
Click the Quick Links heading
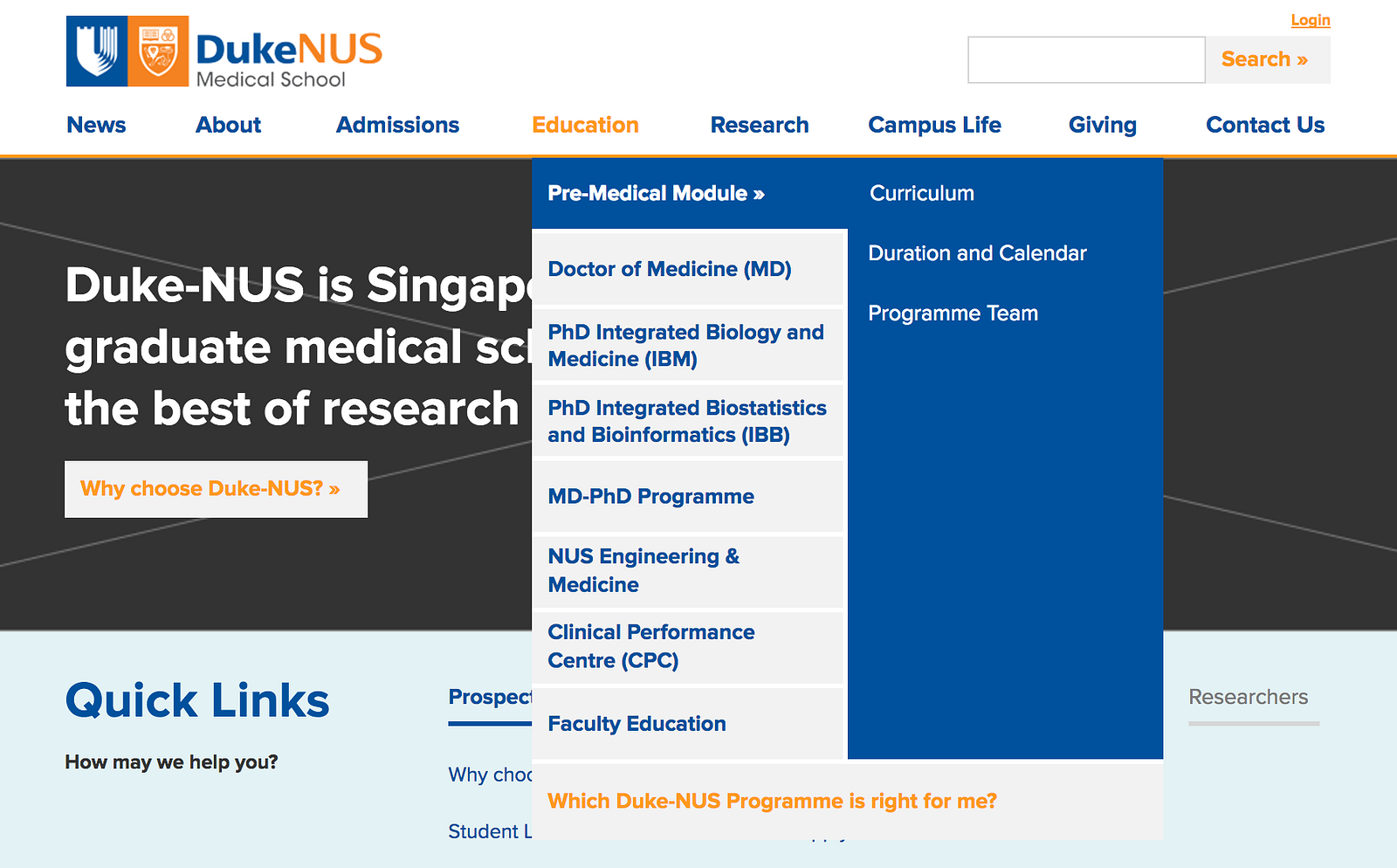pos(197,700)
